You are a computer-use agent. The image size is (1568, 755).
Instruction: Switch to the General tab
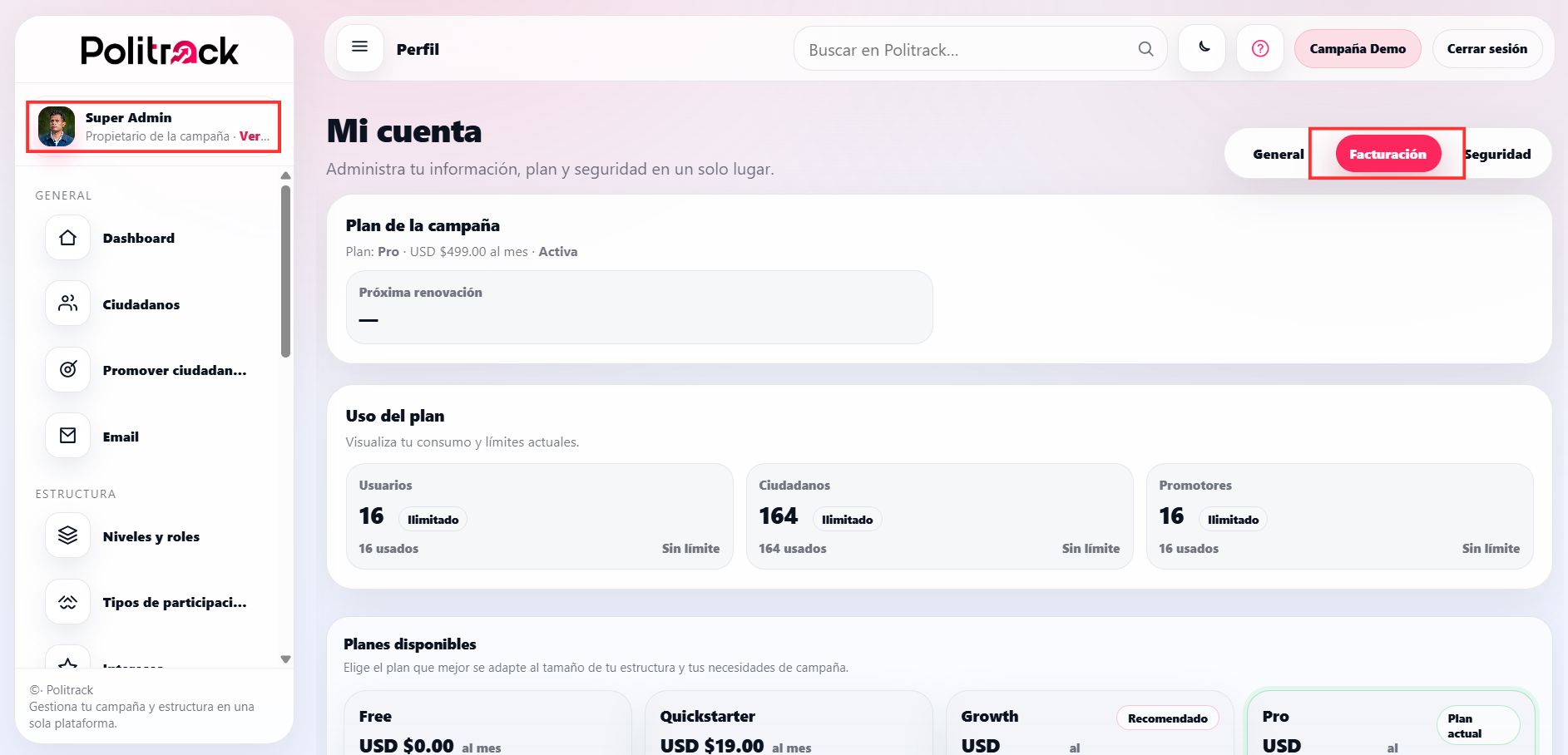(x=1279, y=154)
